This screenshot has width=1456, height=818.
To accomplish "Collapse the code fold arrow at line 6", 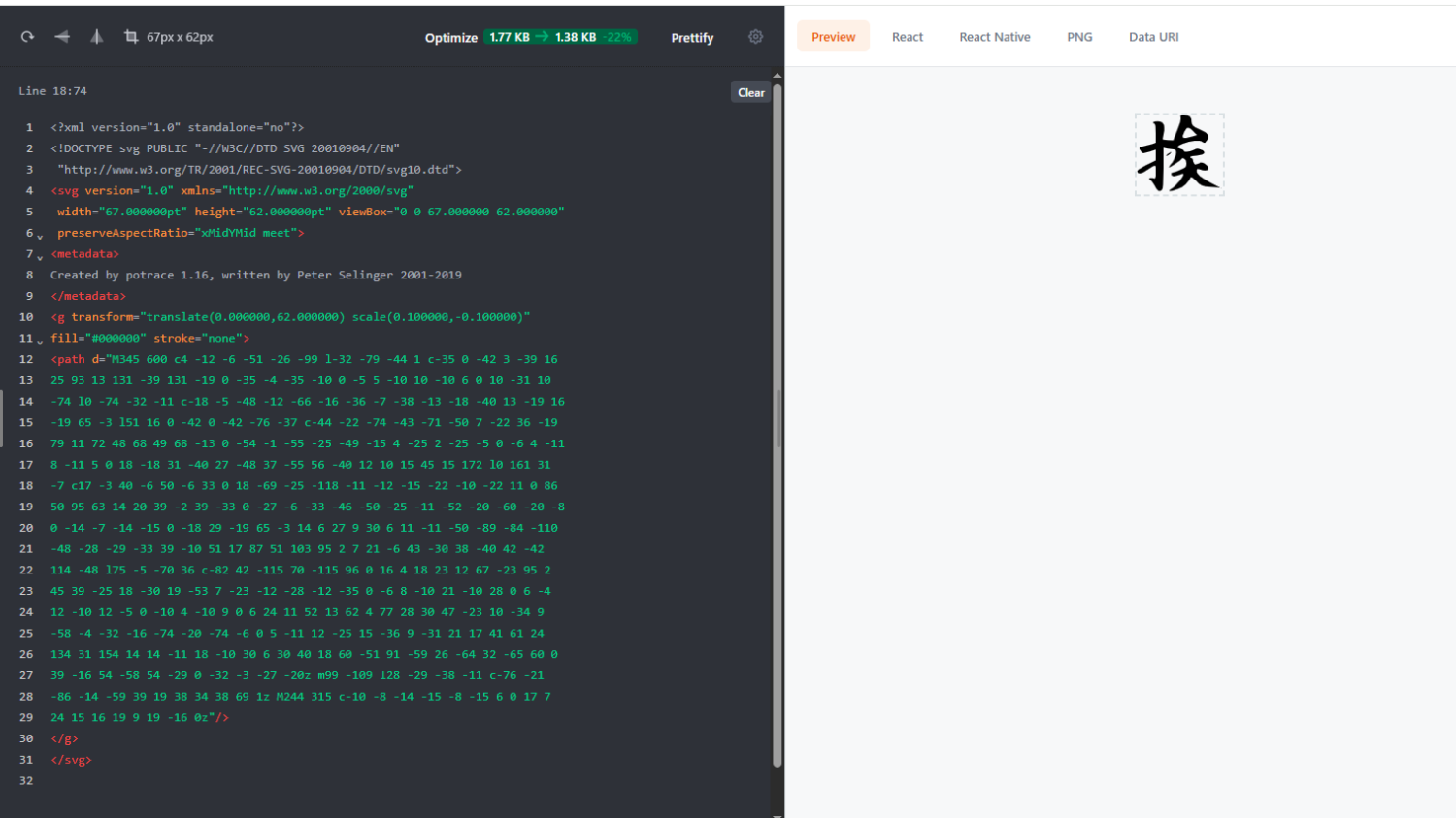I will 40,236.
